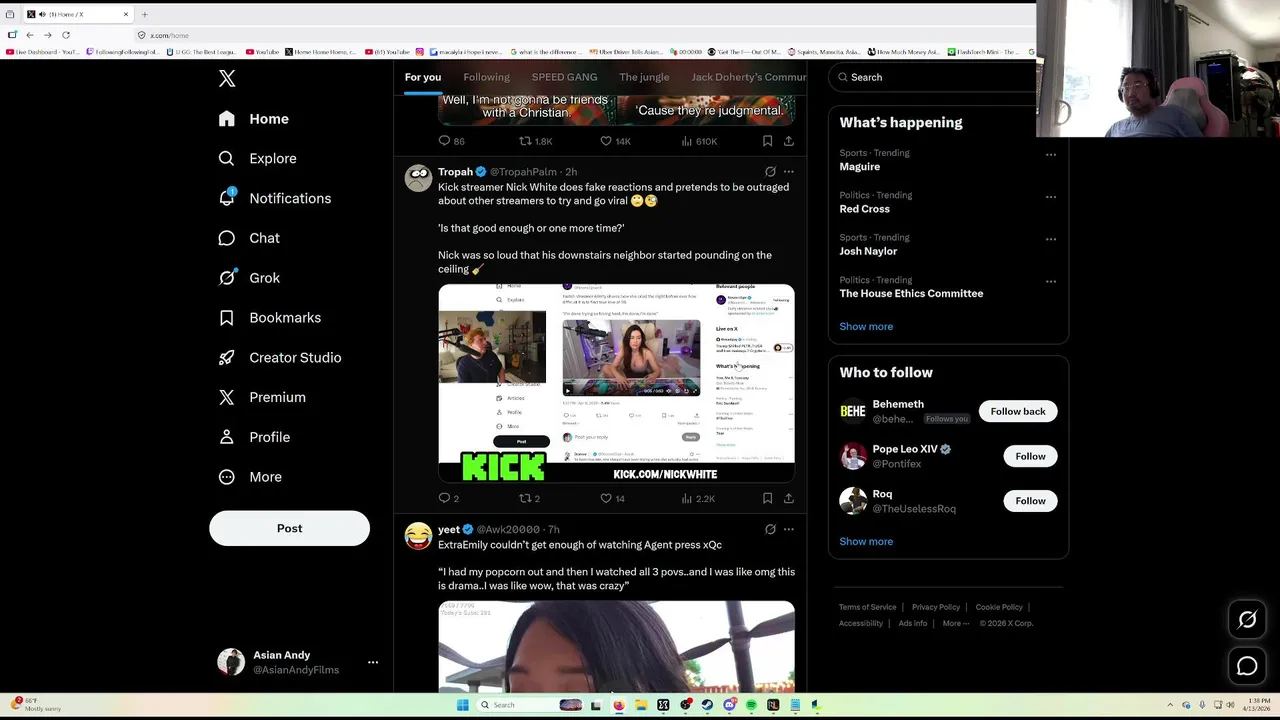Show more Who to follow suggestions
The image size is (1280, 720).
(866, 541)
